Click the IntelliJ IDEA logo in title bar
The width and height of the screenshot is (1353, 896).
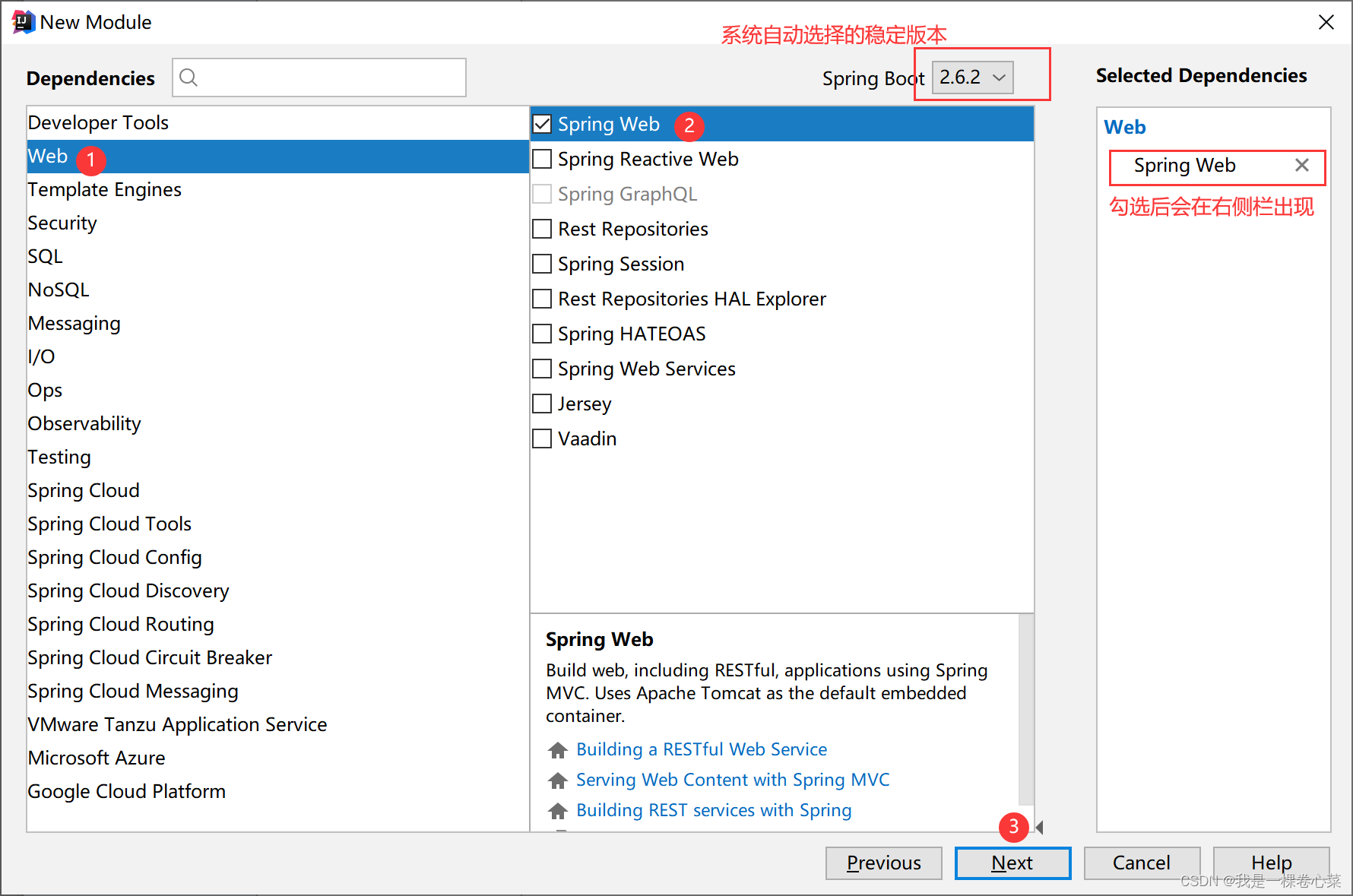tap(23, 22)
